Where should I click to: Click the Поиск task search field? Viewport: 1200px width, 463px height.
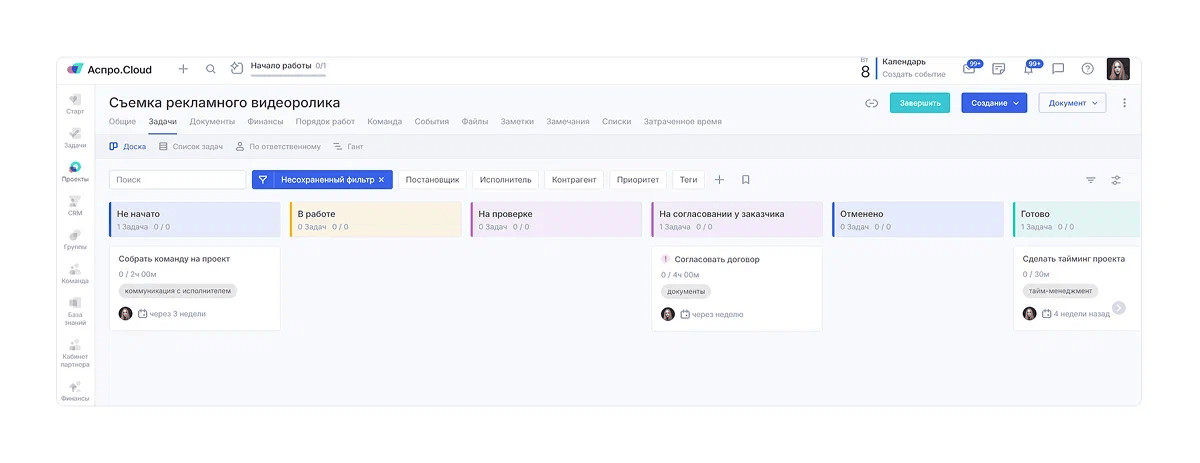tap(177, 180)
